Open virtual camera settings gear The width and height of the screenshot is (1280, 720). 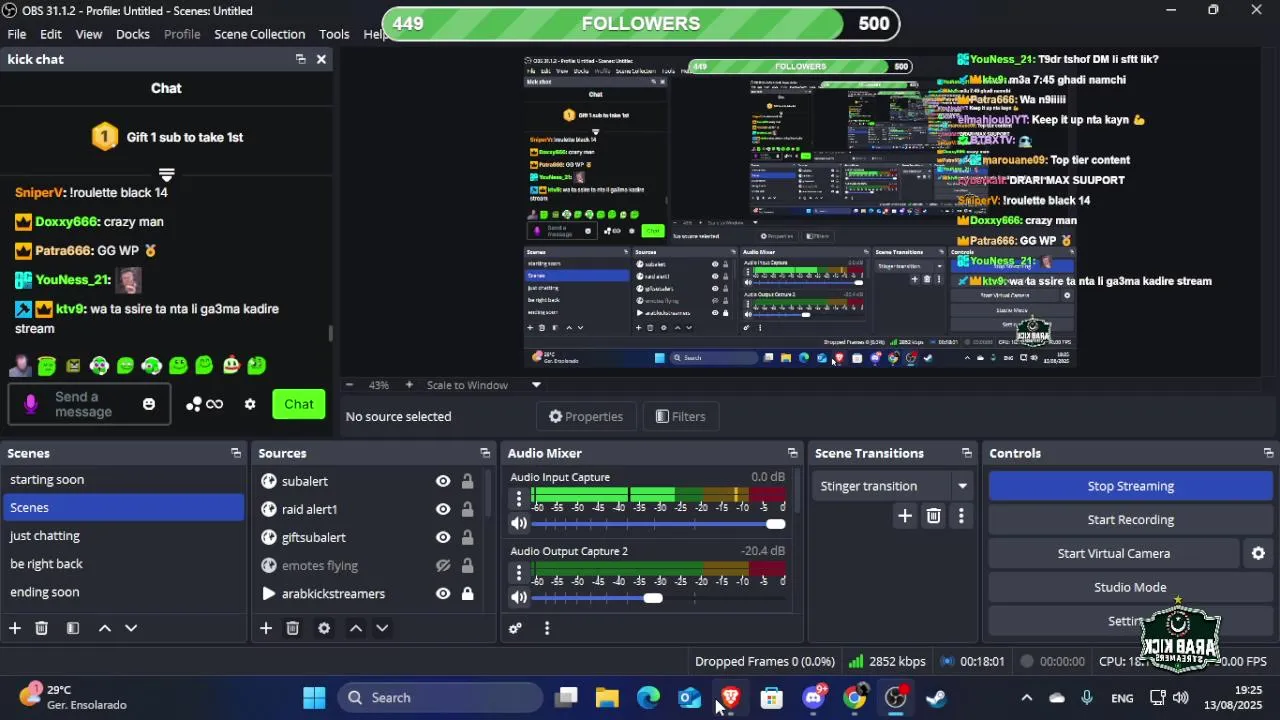coord(1258,553)
